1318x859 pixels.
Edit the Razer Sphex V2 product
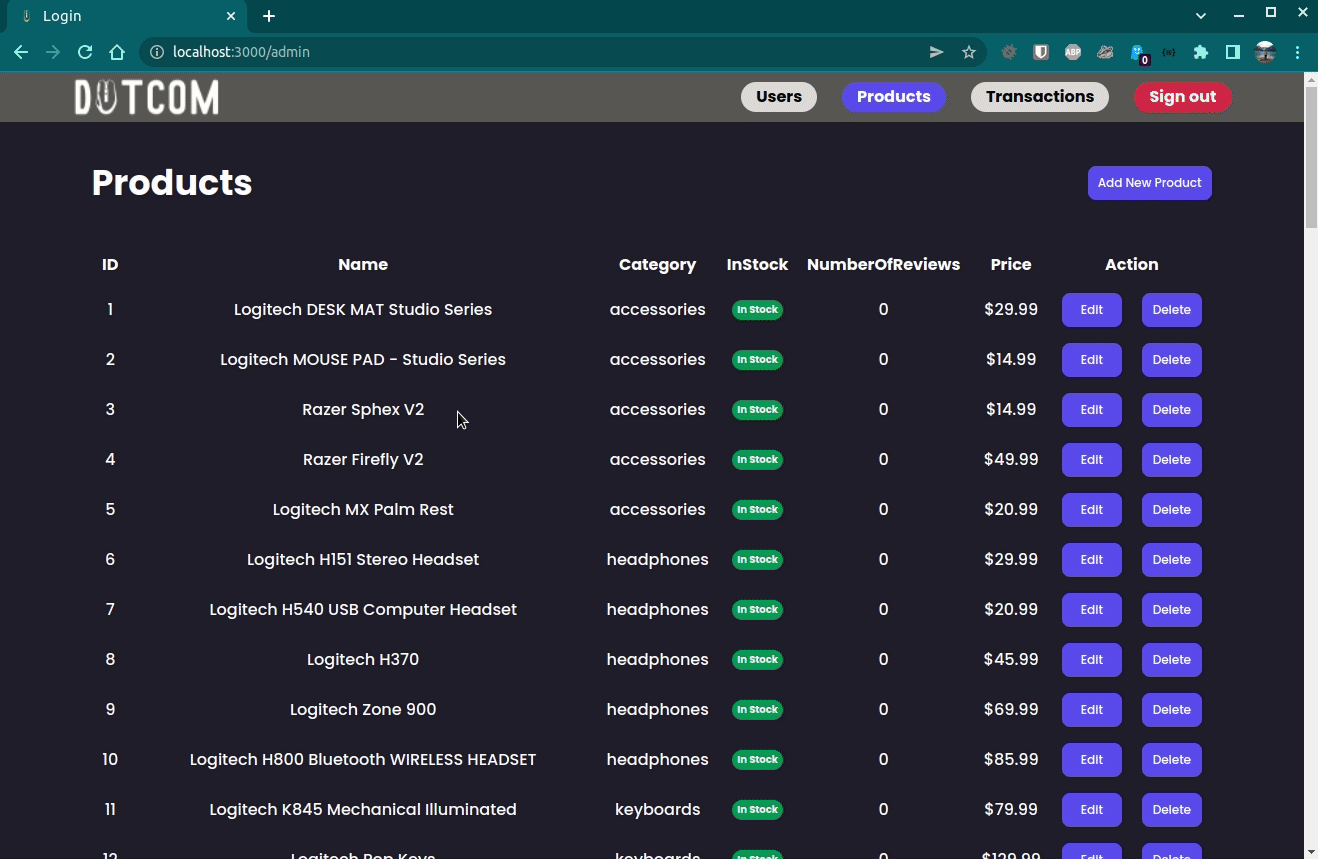[x=1092, y=410]
